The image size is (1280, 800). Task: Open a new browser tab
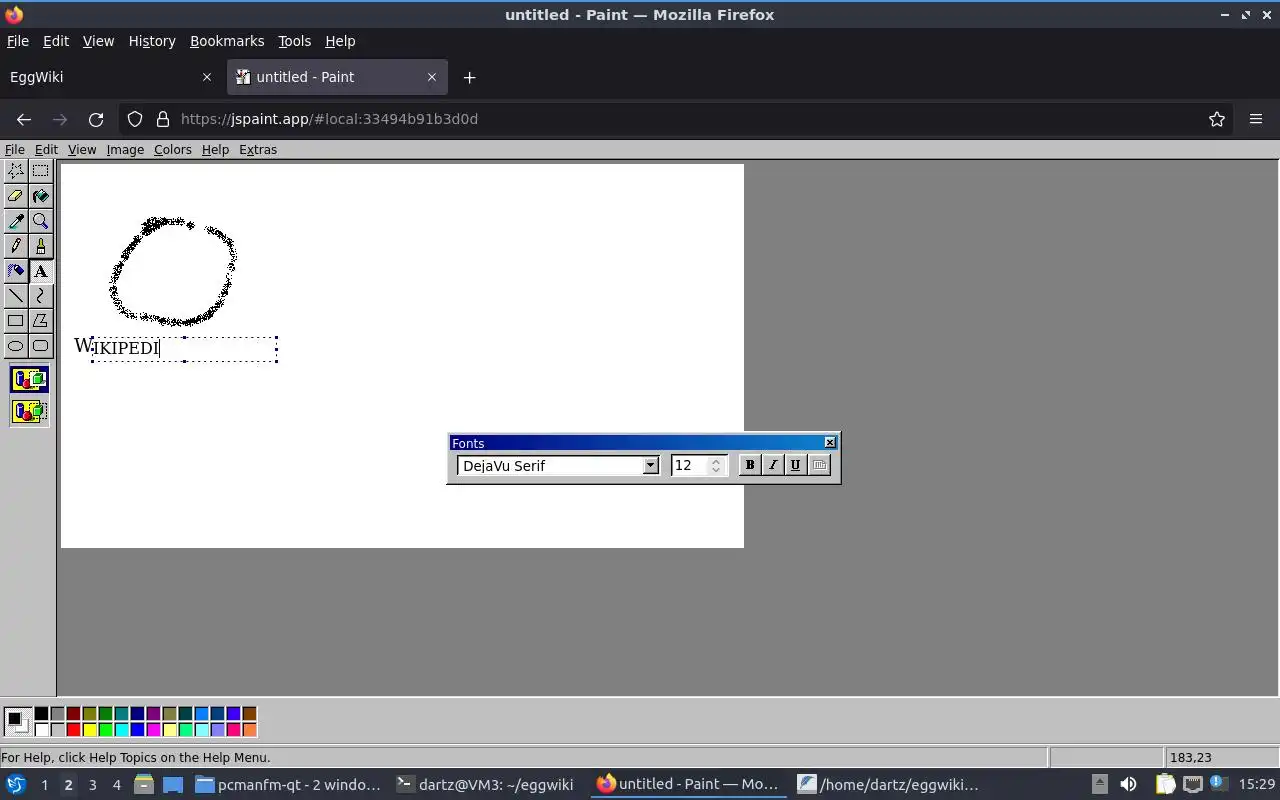tap(469, 77)
